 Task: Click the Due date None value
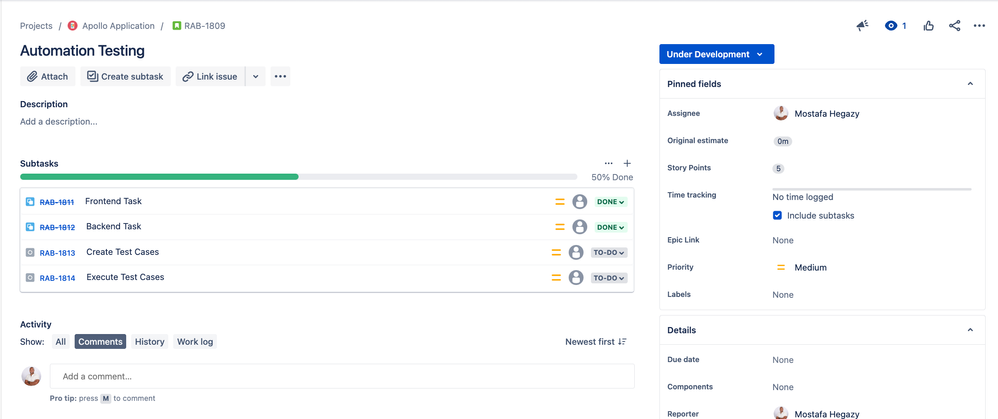click(783, 360)
